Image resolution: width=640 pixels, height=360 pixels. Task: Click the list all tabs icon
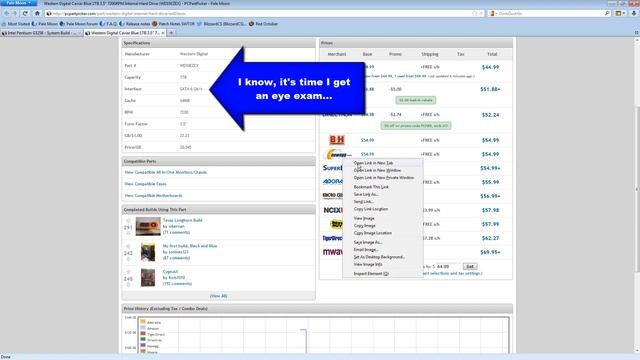[636, 33]
